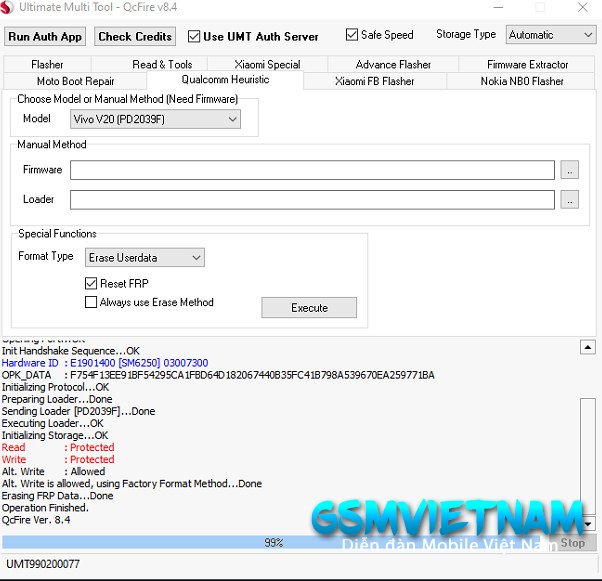The width and height of the screenshot is (602, 581).
Task: Click the UMT990200077 serial in status bar
Action: [x=43, y=564]
